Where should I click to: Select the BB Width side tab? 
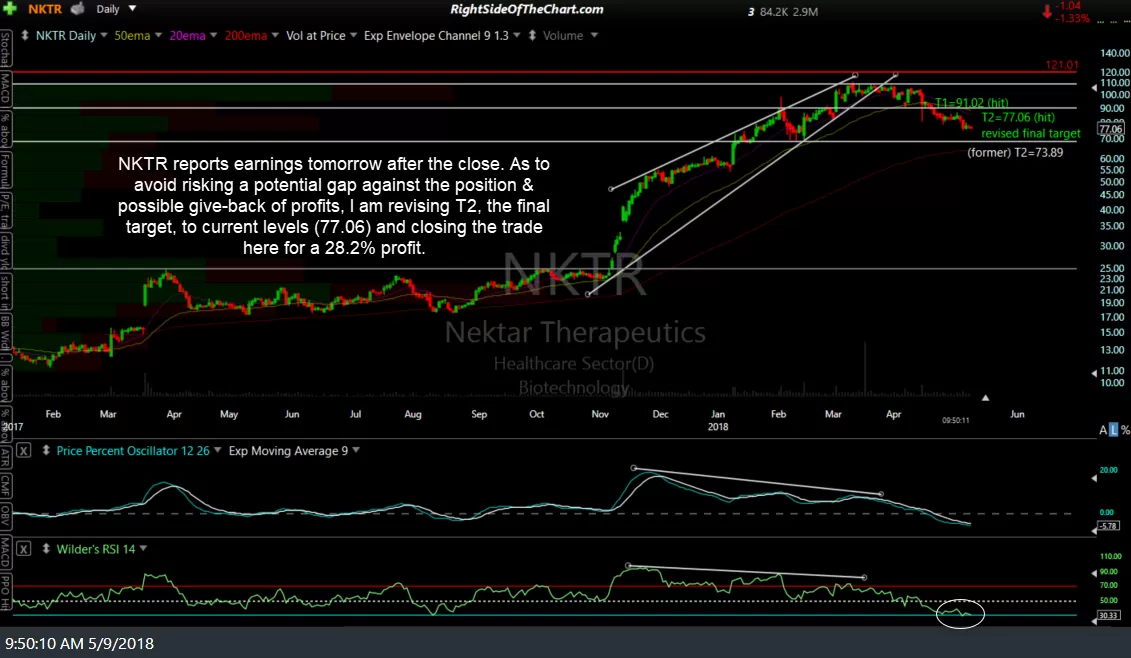(6, 332)
